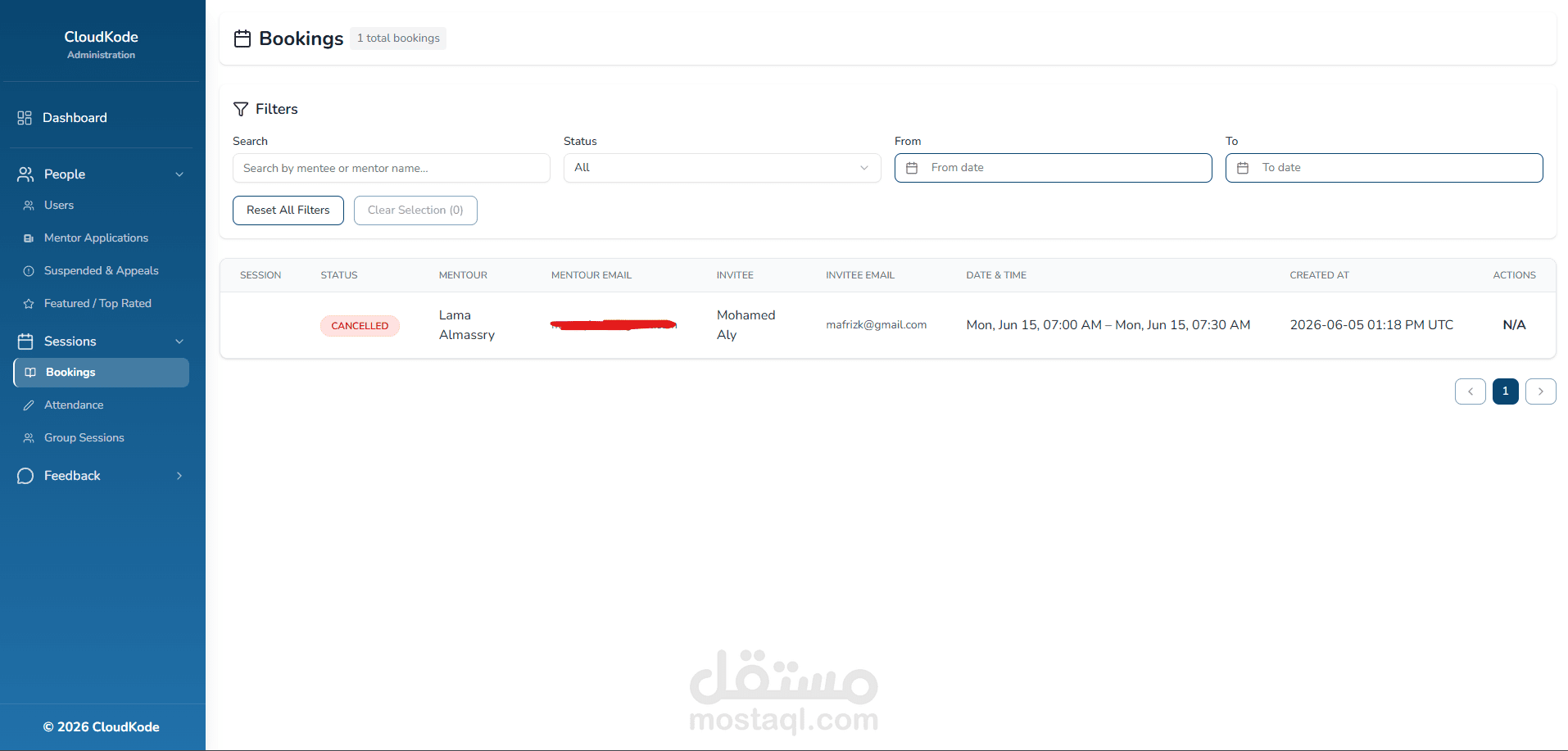Click the ACTIONS column header
Screen dimensions: 1568x751
tap(1515, 275)
